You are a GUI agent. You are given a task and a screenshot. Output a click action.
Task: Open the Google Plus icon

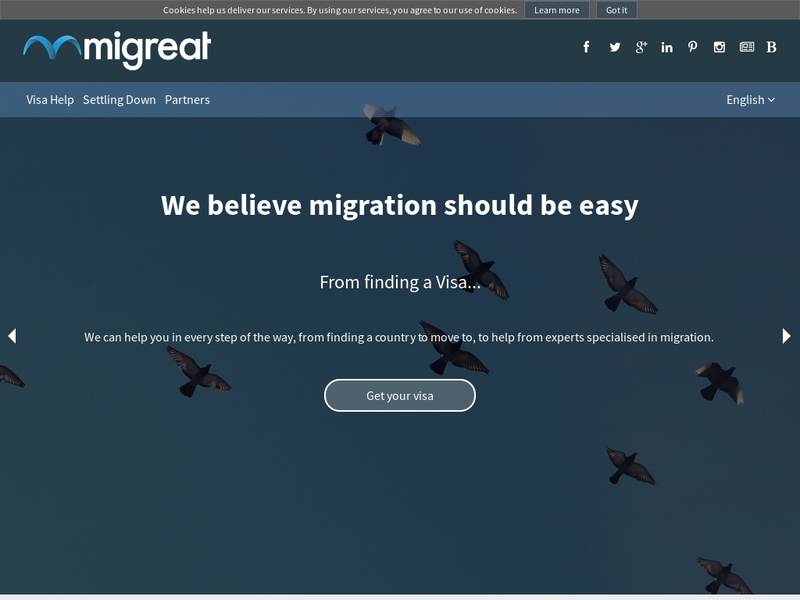coord(641,47)
